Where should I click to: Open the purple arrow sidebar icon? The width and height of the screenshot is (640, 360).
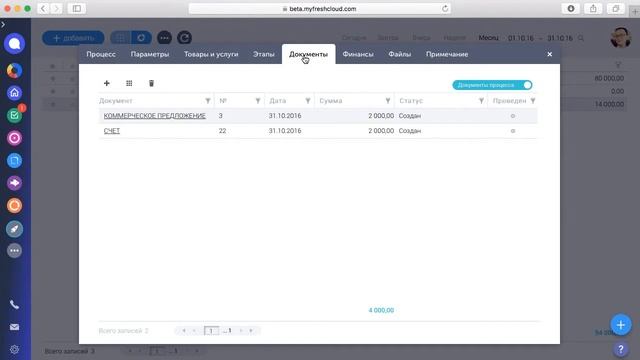pyautogui.click(x=14, y=183)
